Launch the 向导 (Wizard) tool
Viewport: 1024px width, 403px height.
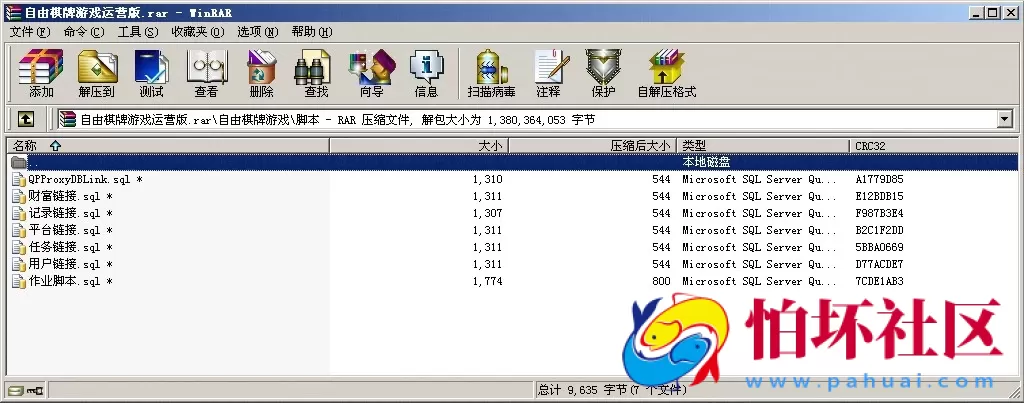click(x=372, y=73)
